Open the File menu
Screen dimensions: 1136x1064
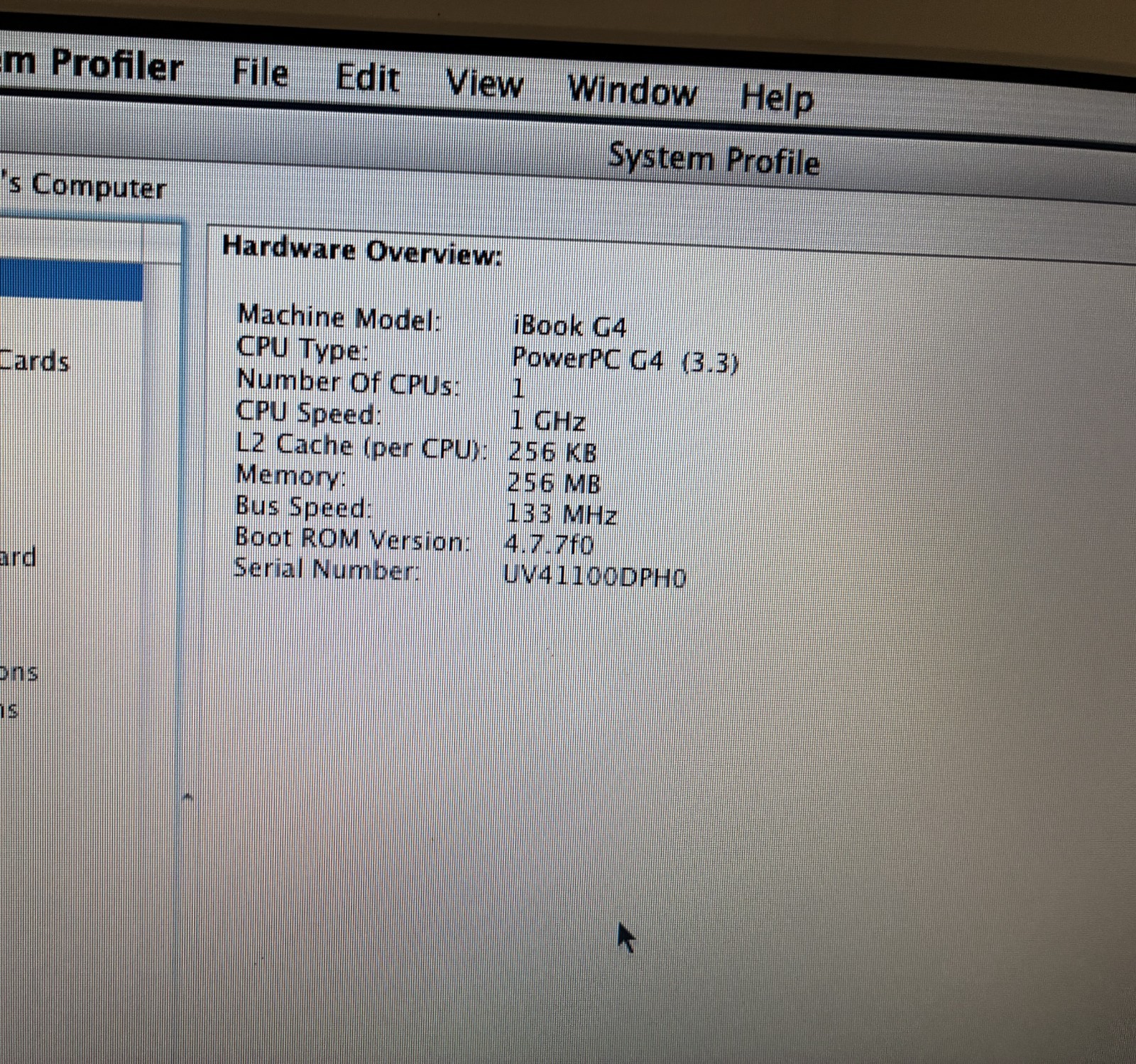tap(261, 72)
